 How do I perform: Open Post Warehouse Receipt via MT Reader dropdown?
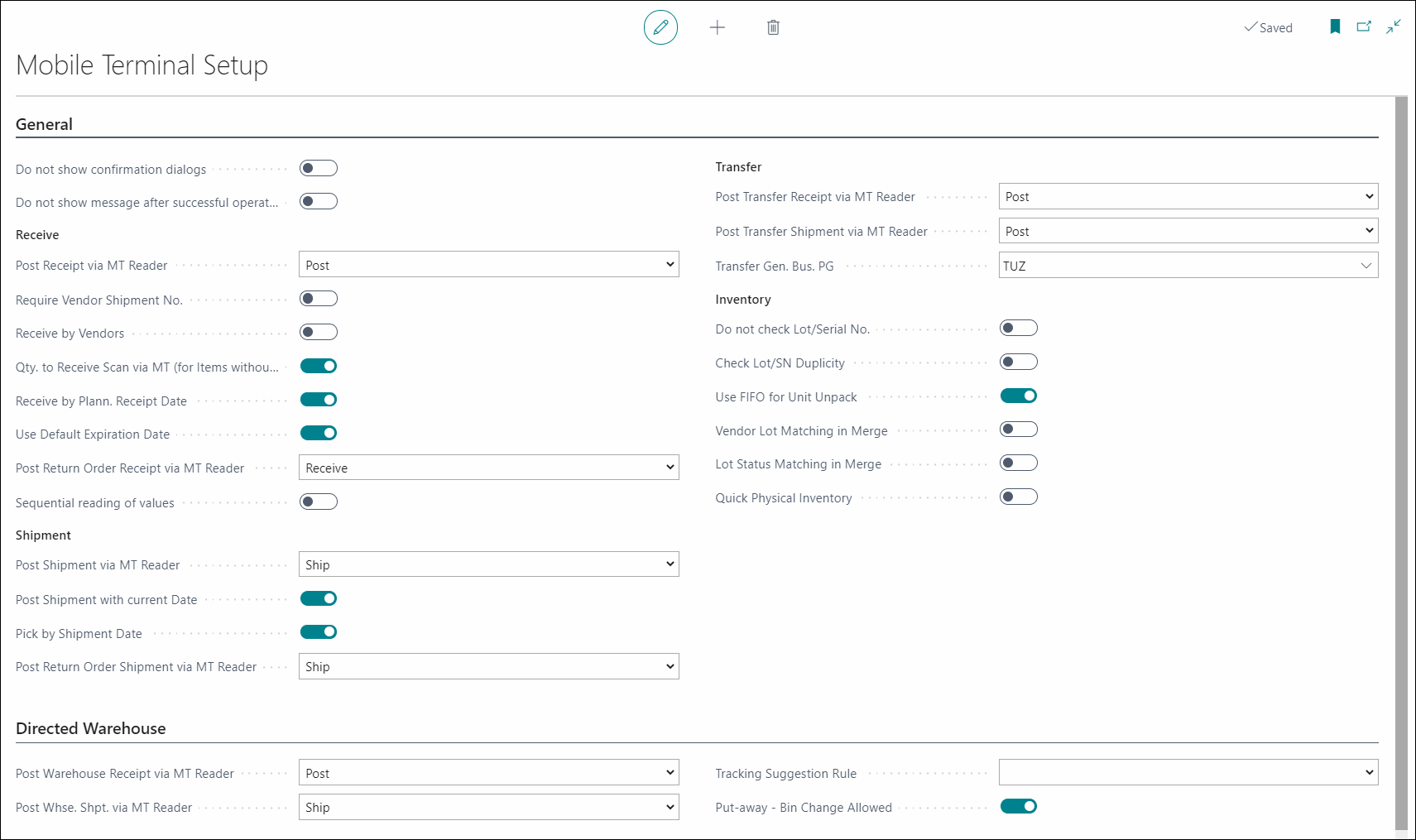tap(489, 773)
